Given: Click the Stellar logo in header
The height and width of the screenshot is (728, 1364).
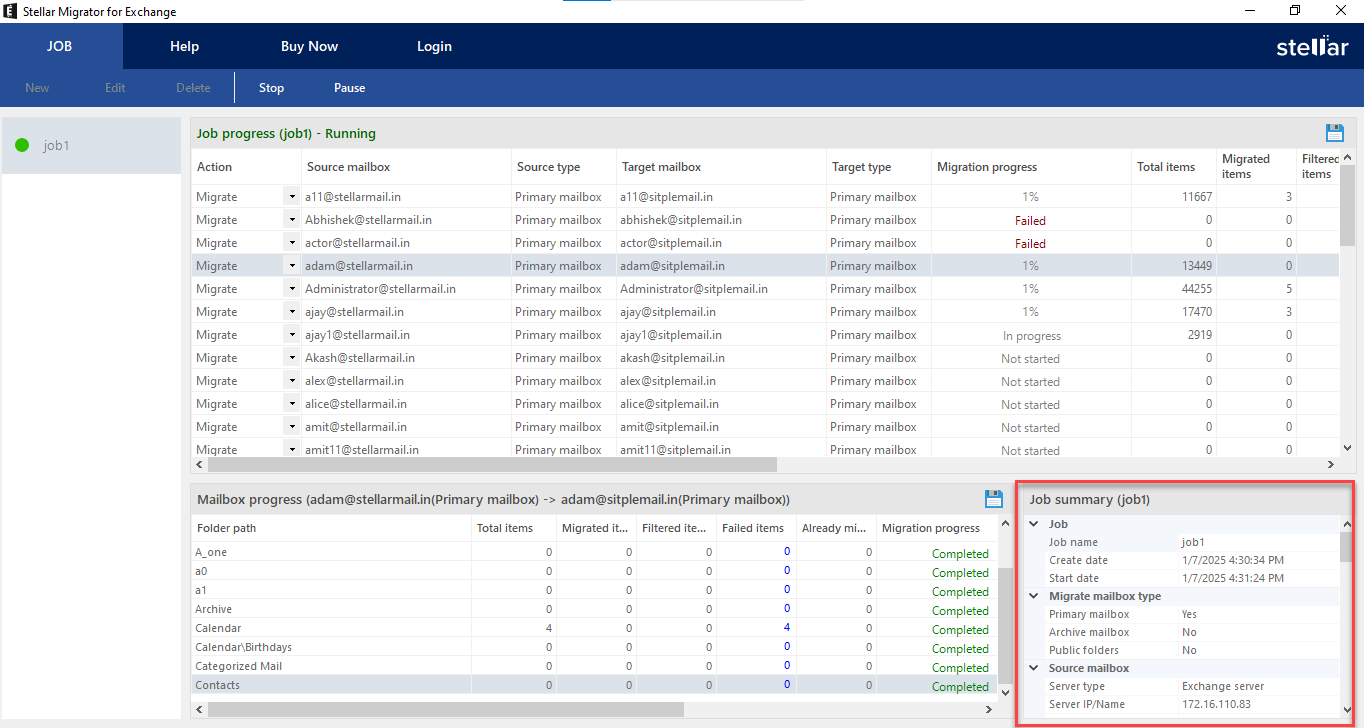Looking at the screenshot, I should pyautogui.click(x=1312, y=46).
